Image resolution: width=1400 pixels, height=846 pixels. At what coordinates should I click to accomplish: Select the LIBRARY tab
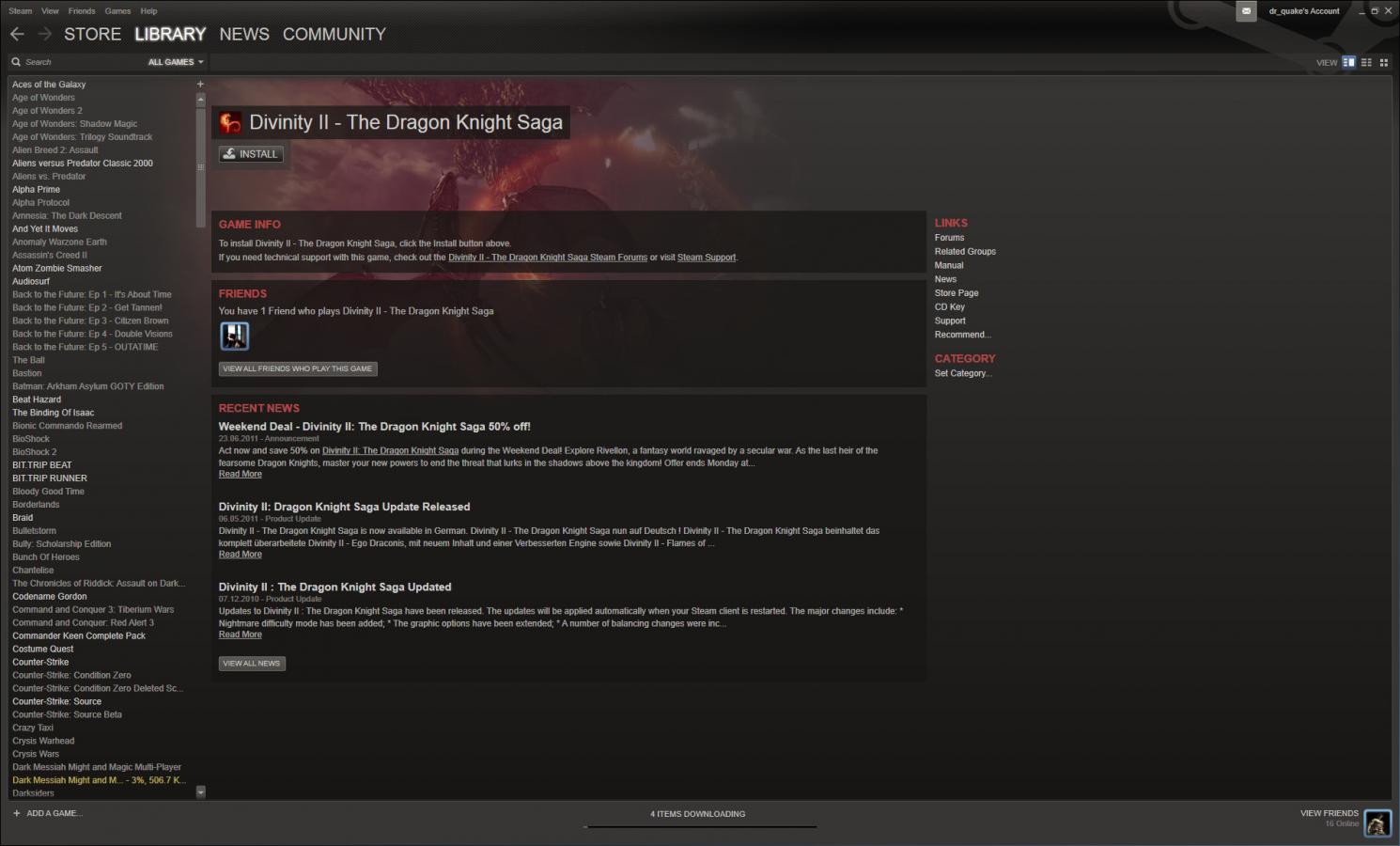pos(170,34)
